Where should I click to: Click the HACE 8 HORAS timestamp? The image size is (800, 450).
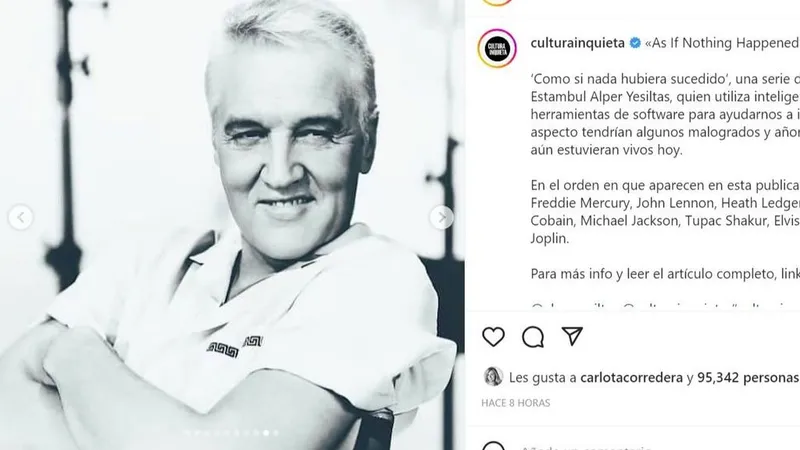pos(516,403)
